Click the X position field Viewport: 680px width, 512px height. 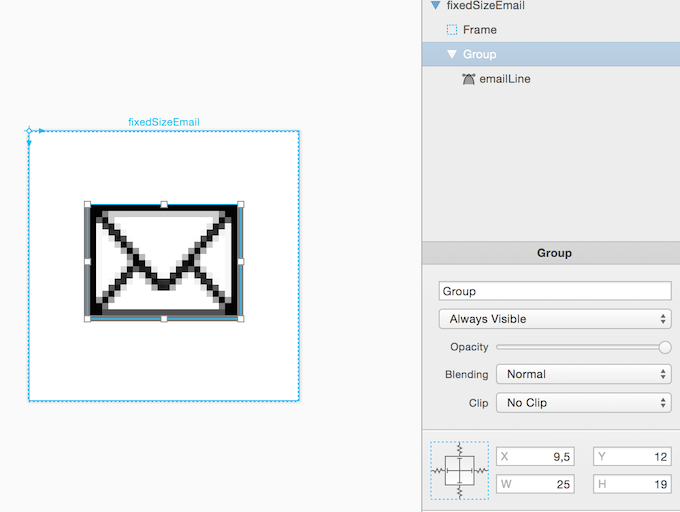pos(535,457)
